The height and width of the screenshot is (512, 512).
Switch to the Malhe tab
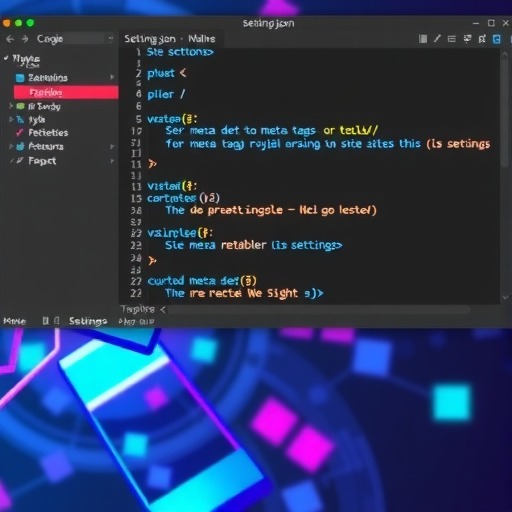pos(202,39)
